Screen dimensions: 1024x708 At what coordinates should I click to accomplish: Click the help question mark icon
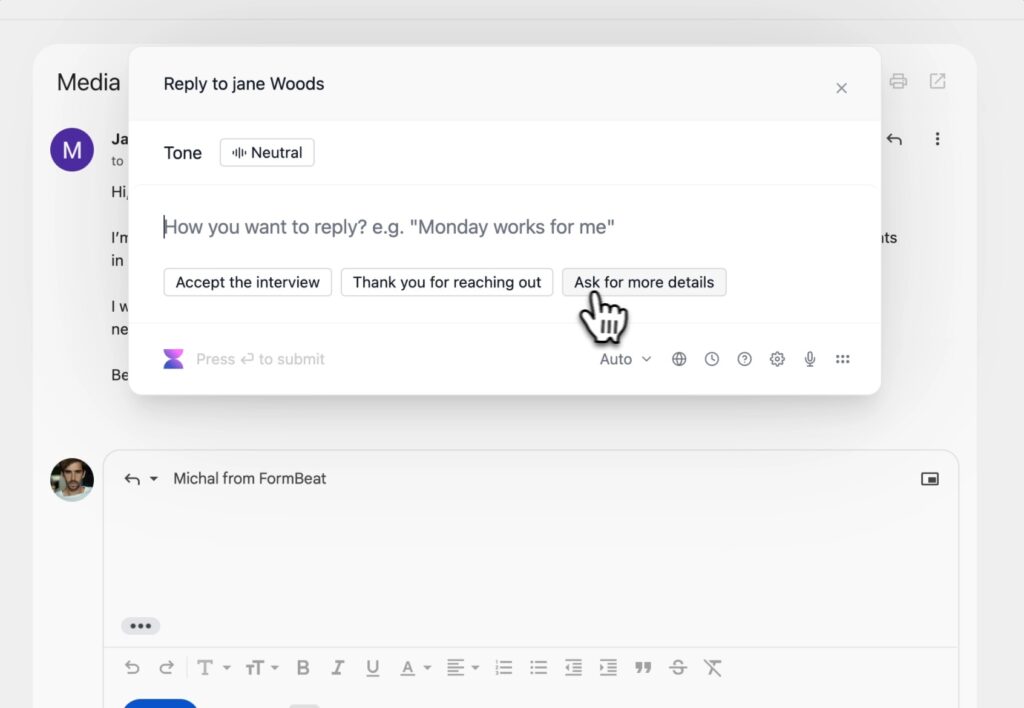click(x=744, y=359)
